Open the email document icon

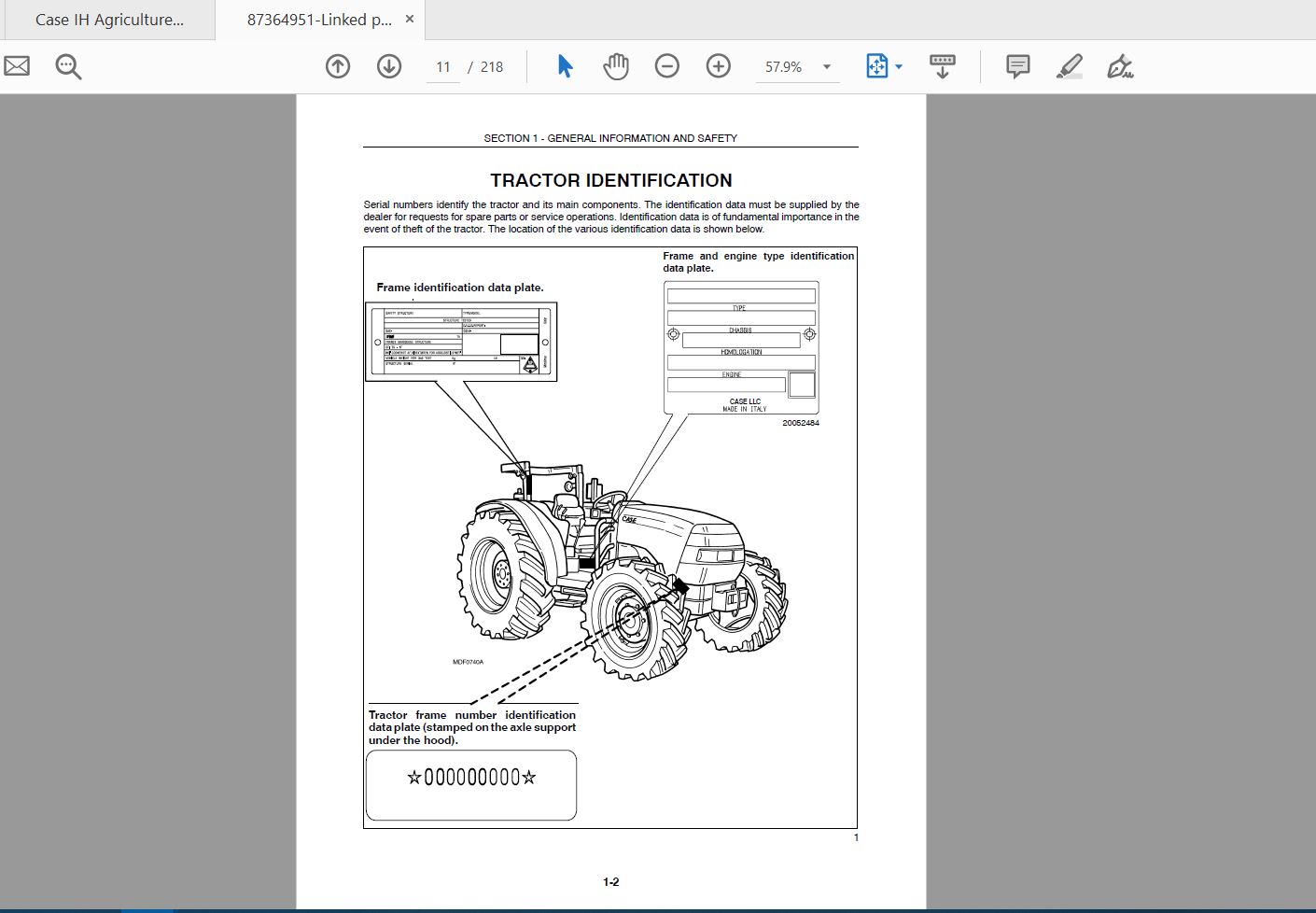pyautogui.click(x=16, y=66)
